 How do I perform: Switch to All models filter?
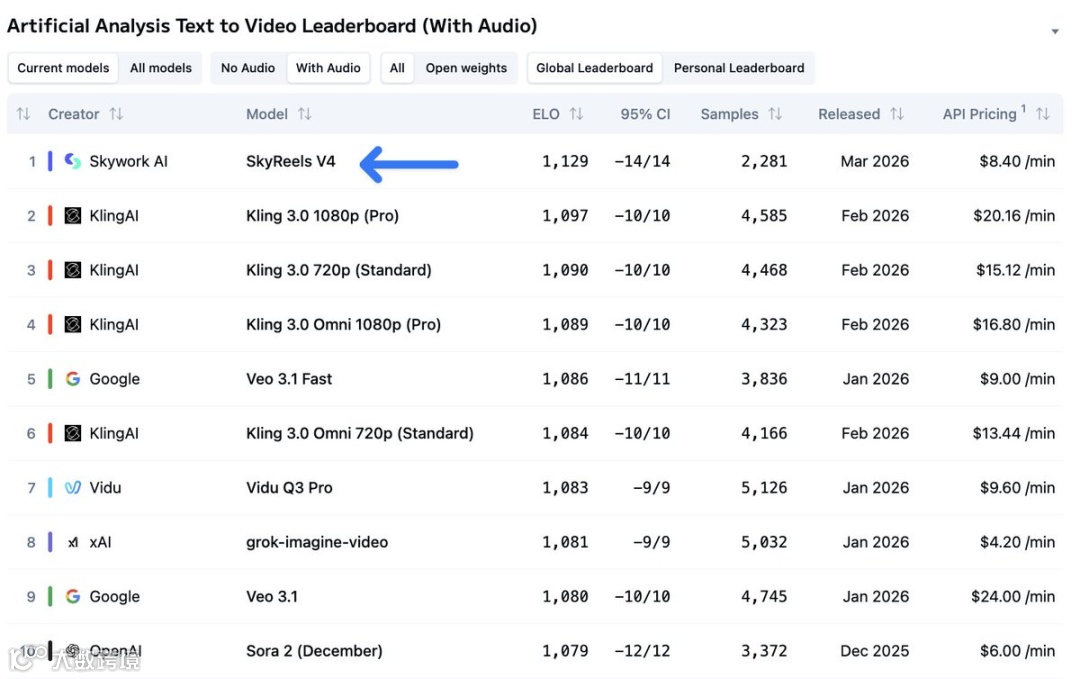[x=160, y=68]
